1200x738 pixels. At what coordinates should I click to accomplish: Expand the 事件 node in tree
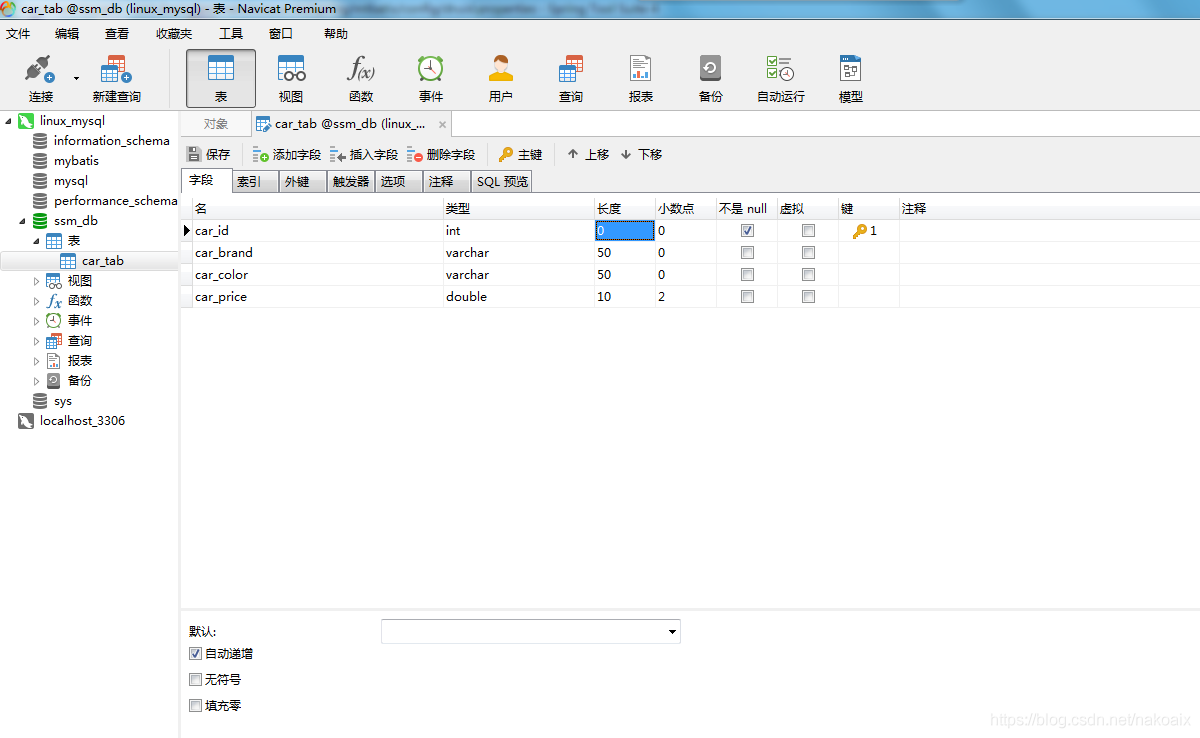click(37, 321)
